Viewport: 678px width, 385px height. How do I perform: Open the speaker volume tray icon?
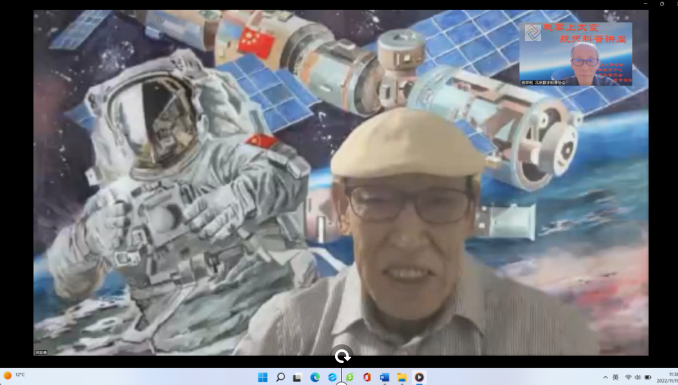pyautogui.click(x=638, y=377)
